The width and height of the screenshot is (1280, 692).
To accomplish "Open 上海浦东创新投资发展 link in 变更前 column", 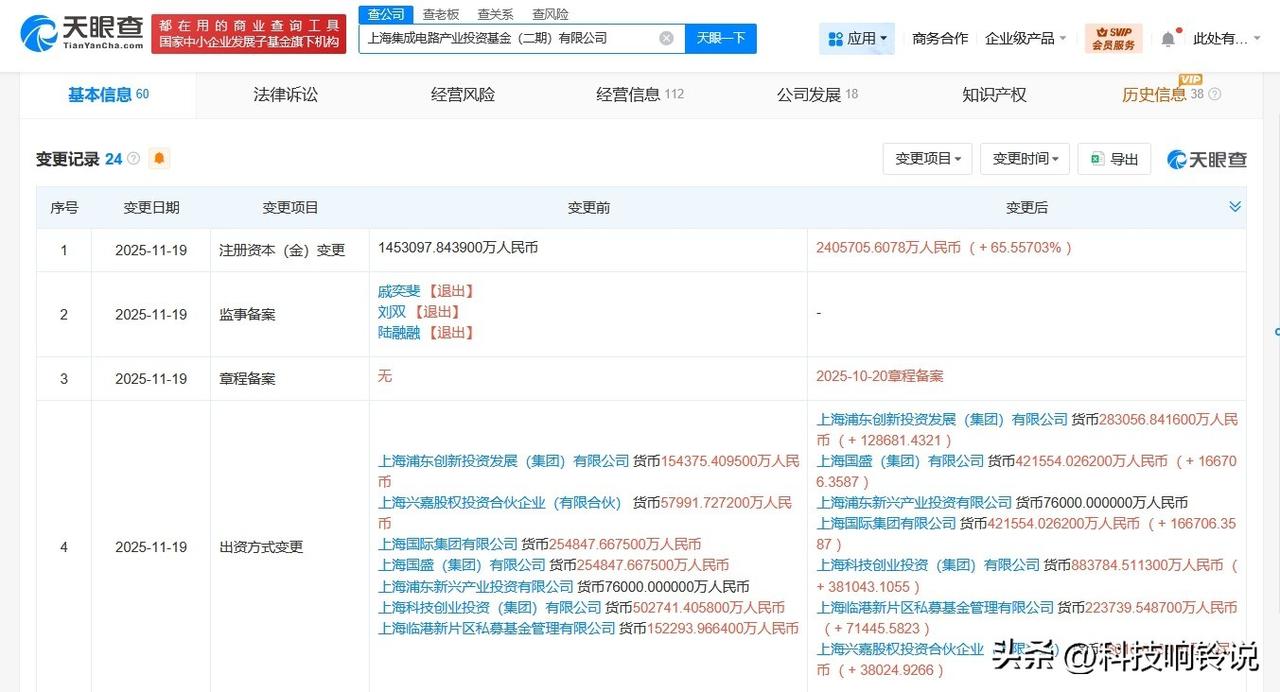I will (x=504, y=461).
